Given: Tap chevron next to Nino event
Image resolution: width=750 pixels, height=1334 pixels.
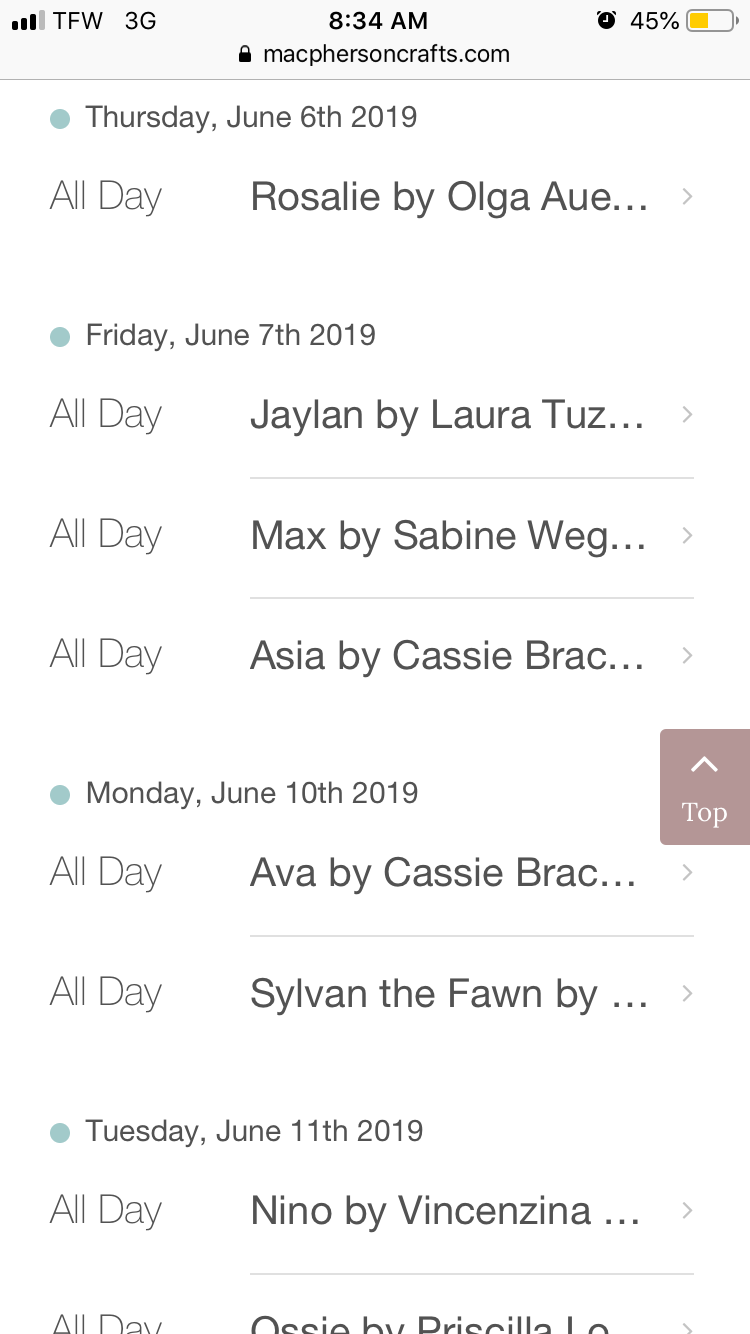Looking at the screenshot, I should (687, 1211).
